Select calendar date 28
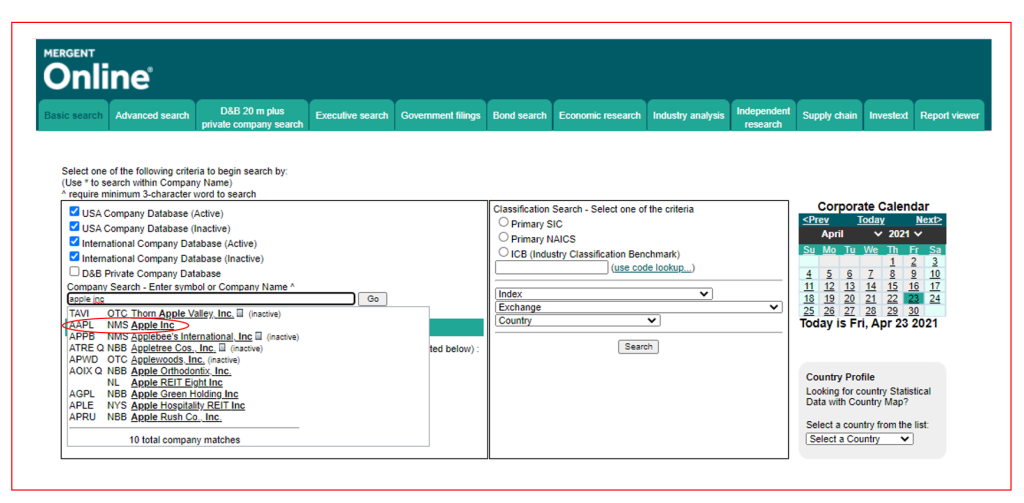Image resolution: width=1024 pixels, height=503 pixels. 871,311
